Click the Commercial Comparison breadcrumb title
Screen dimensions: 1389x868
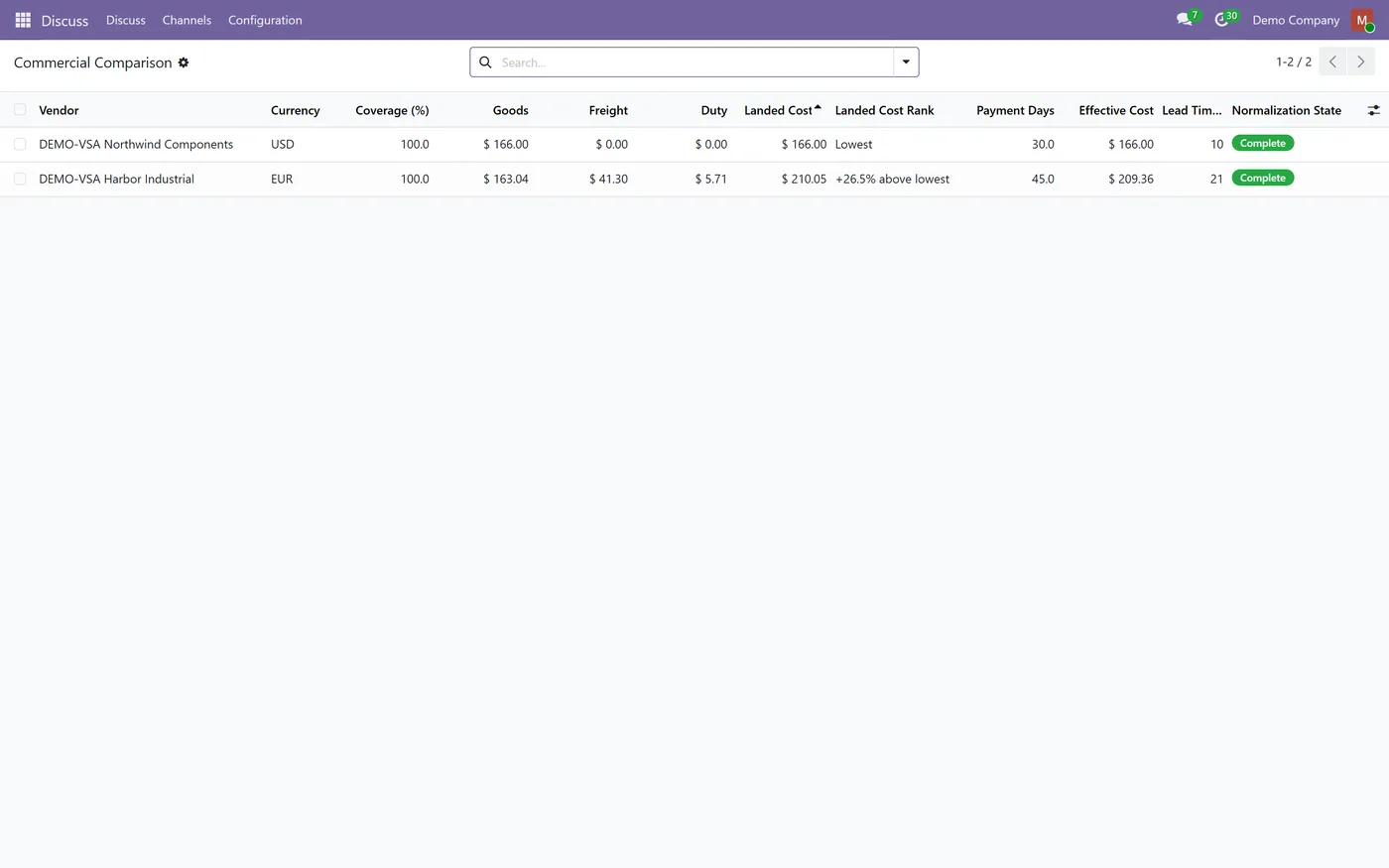pyautogui.click(x=93, y=62)
